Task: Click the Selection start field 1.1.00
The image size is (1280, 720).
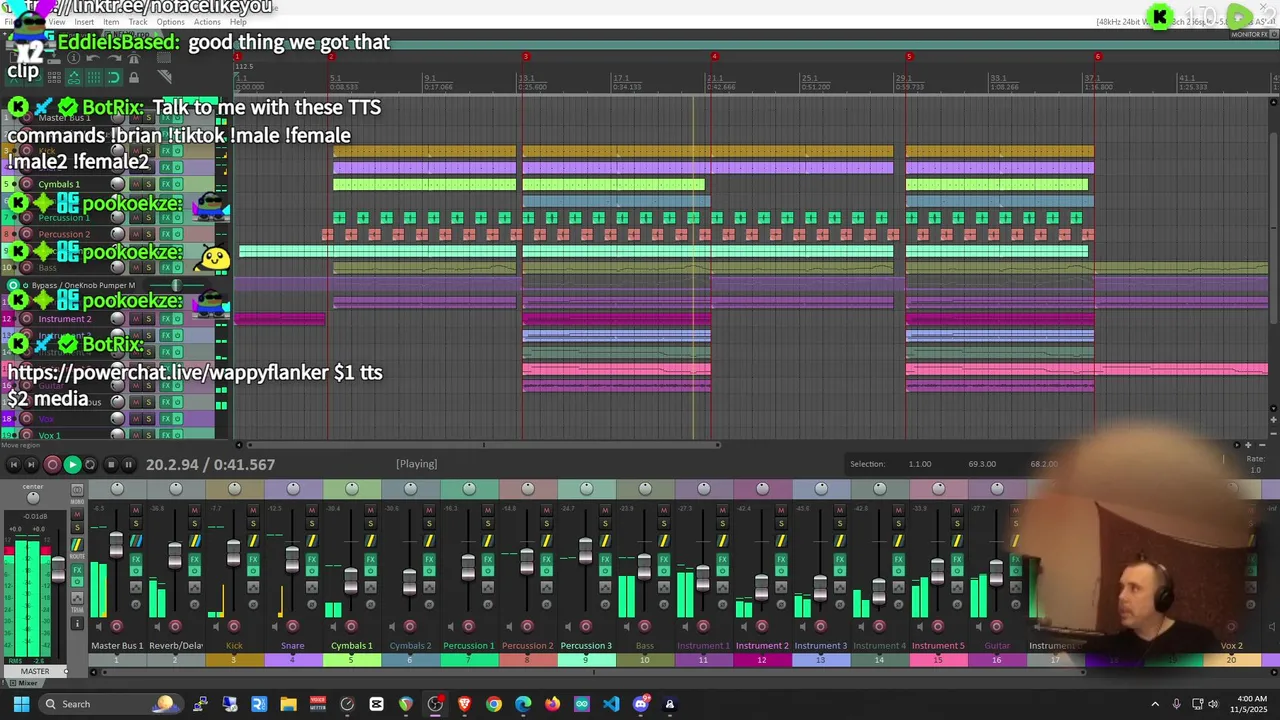Action: (919, 464)
